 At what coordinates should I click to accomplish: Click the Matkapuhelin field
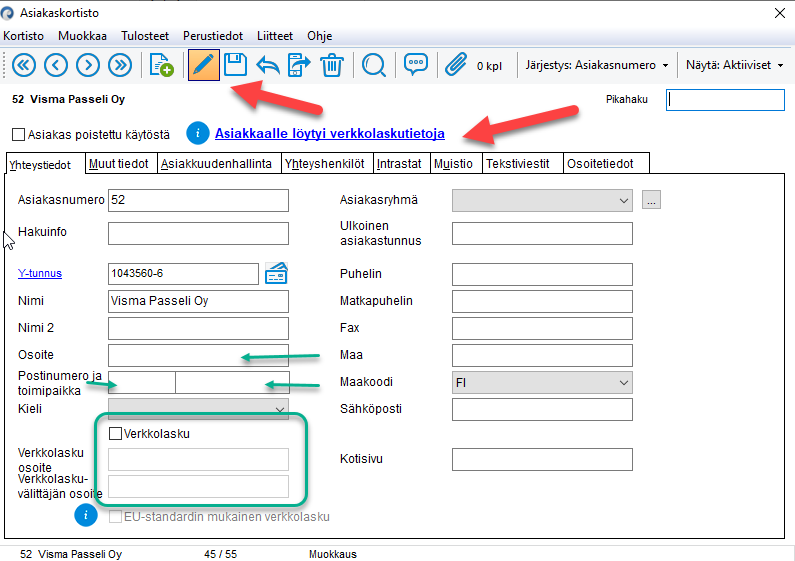coord(542,301)
